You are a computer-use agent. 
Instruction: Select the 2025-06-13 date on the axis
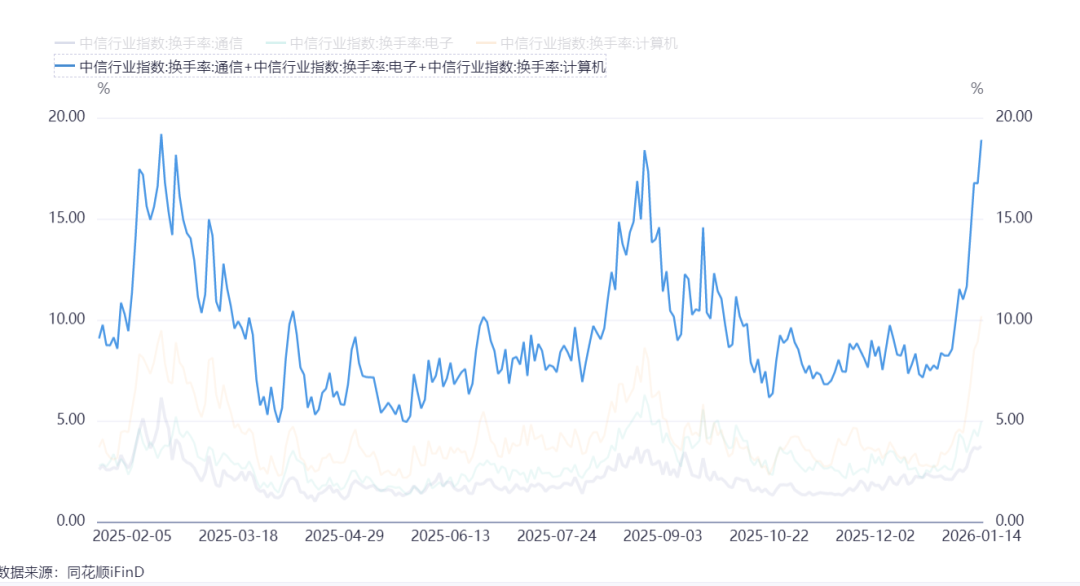(x=450, y=536)
